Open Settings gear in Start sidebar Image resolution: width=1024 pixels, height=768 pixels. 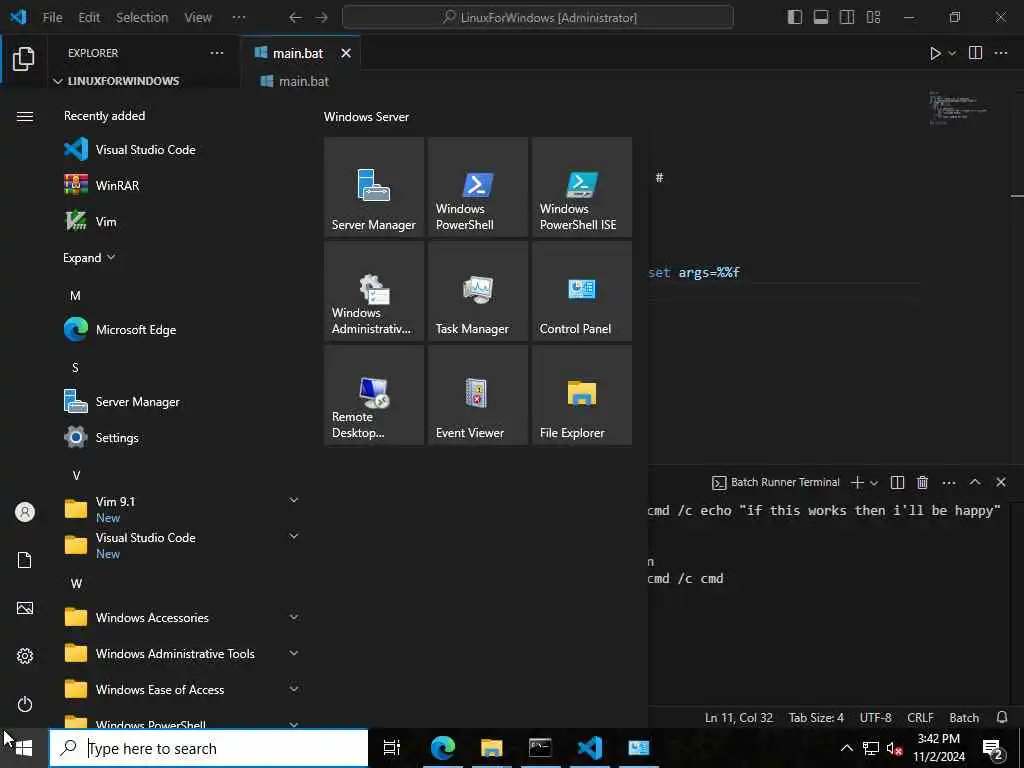click(25, 656)
